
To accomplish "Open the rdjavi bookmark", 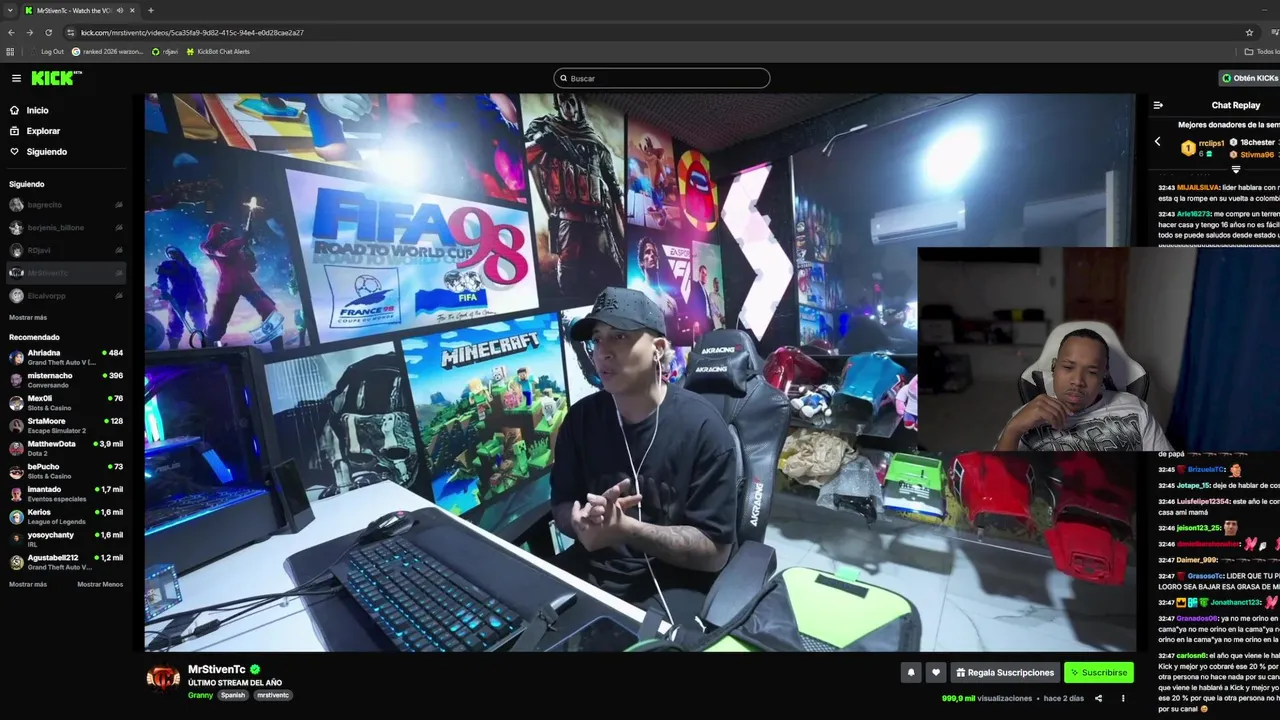I will click(x=165, y=51).
